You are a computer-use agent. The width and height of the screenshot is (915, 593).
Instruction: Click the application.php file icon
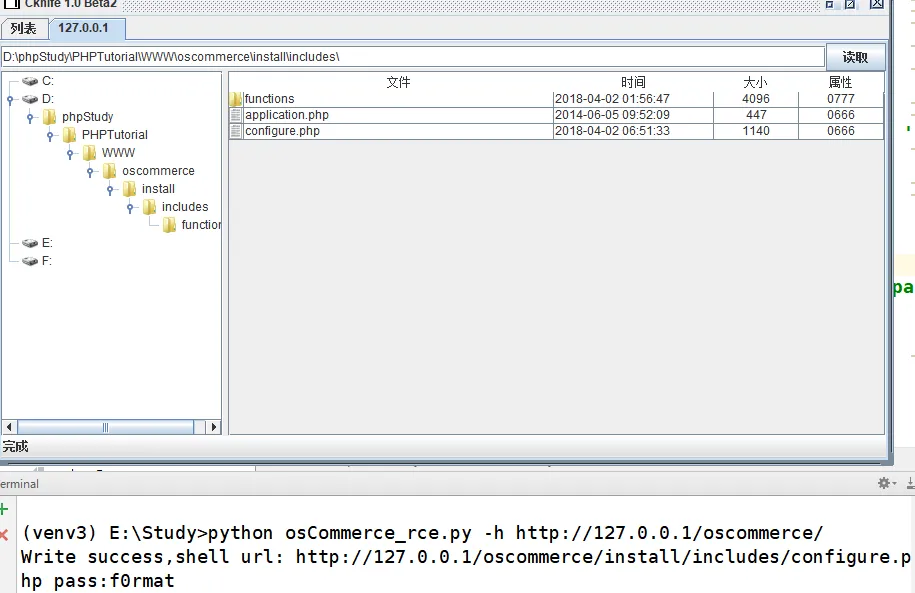tap(236, 115)
